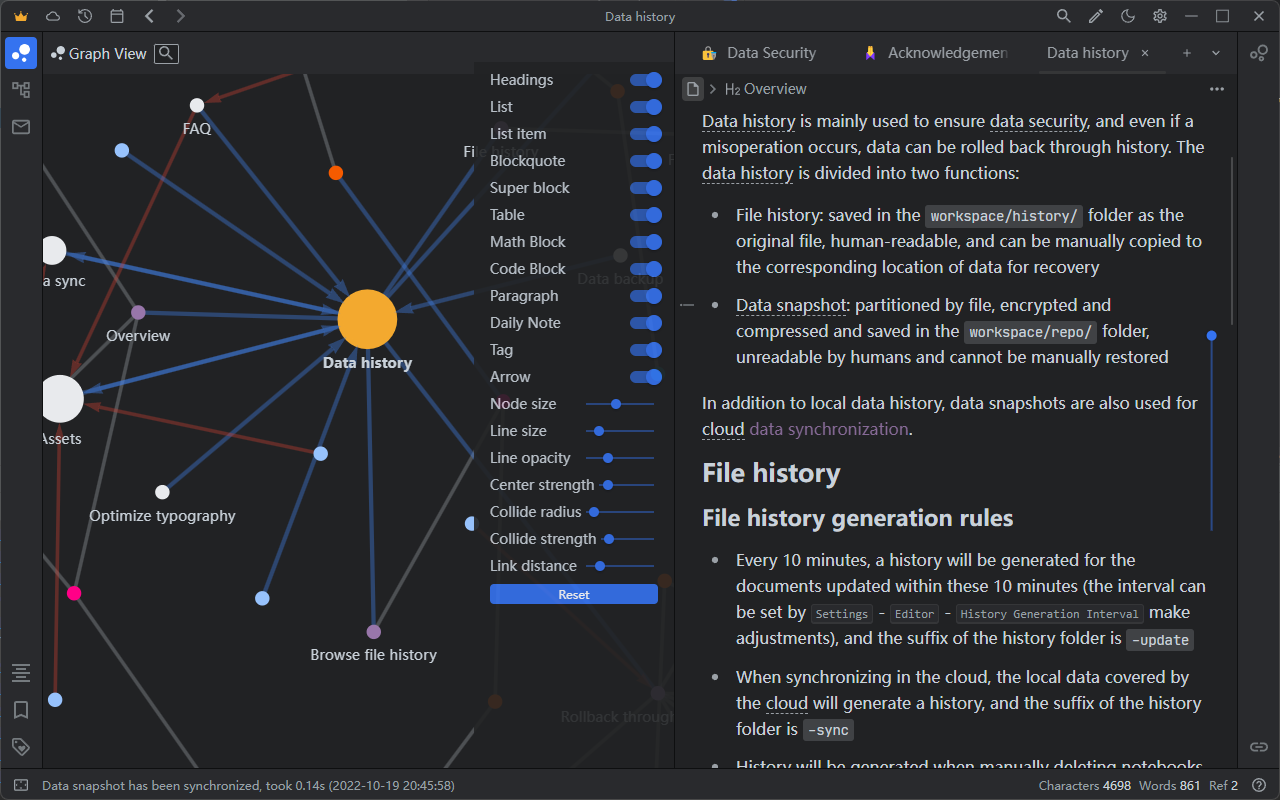
Task: Expand the breadcrumb arrow before Overview
Action: coord(713,89)
